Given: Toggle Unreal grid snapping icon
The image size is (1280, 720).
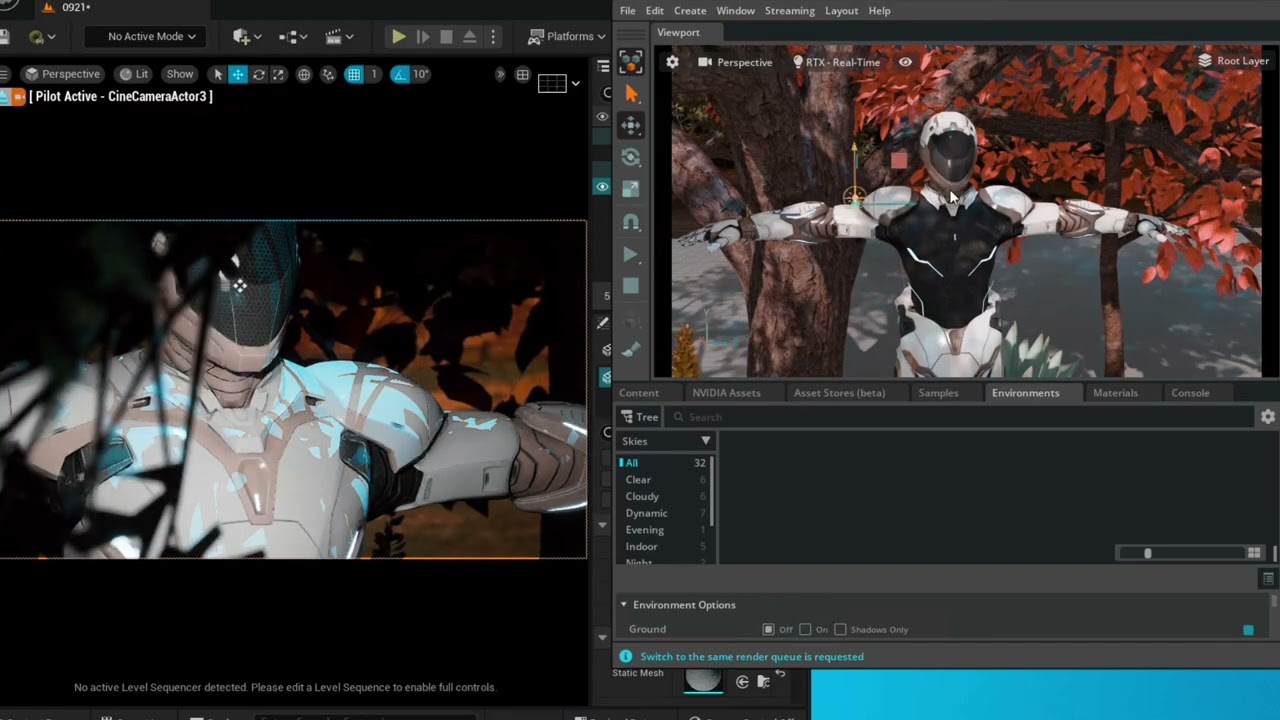Looking at the screenshot, I should click(354, 74).
